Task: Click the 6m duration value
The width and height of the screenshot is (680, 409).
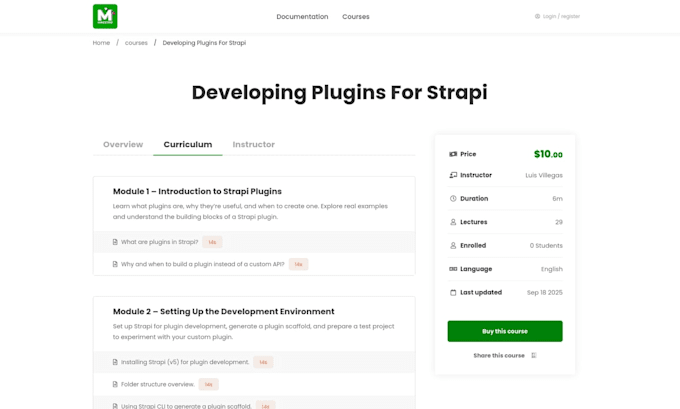Action: [557, 199]
